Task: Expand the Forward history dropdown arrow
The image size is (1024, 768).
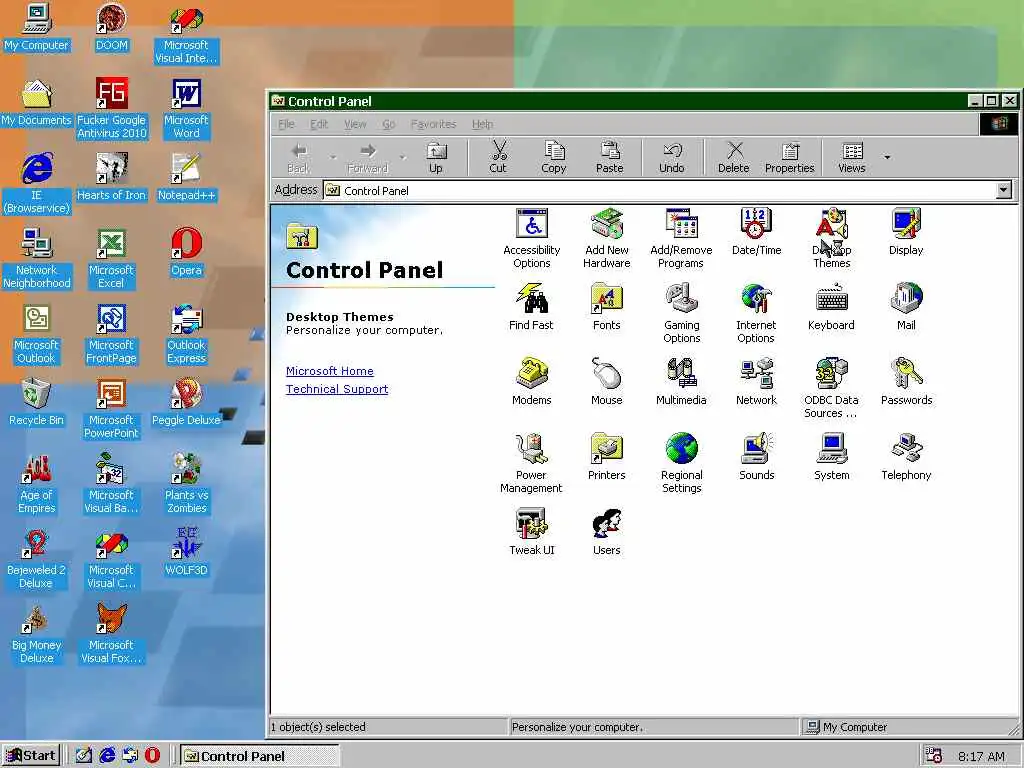Action: (402, 157)
